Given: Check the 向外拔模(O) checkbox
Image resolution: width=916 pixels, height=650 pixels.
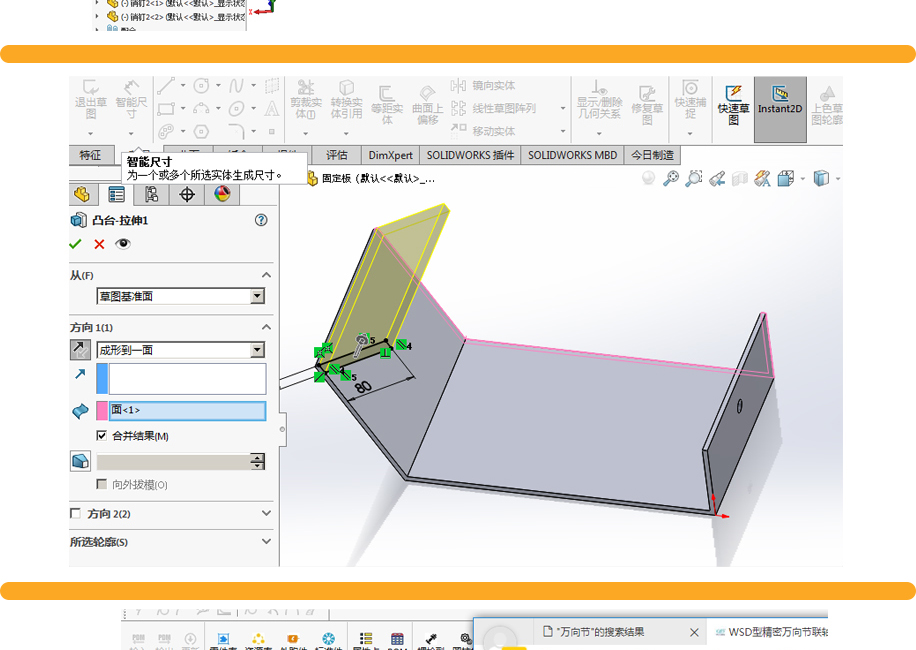Looking at the screenshot, I should click(x=102, y=484).
